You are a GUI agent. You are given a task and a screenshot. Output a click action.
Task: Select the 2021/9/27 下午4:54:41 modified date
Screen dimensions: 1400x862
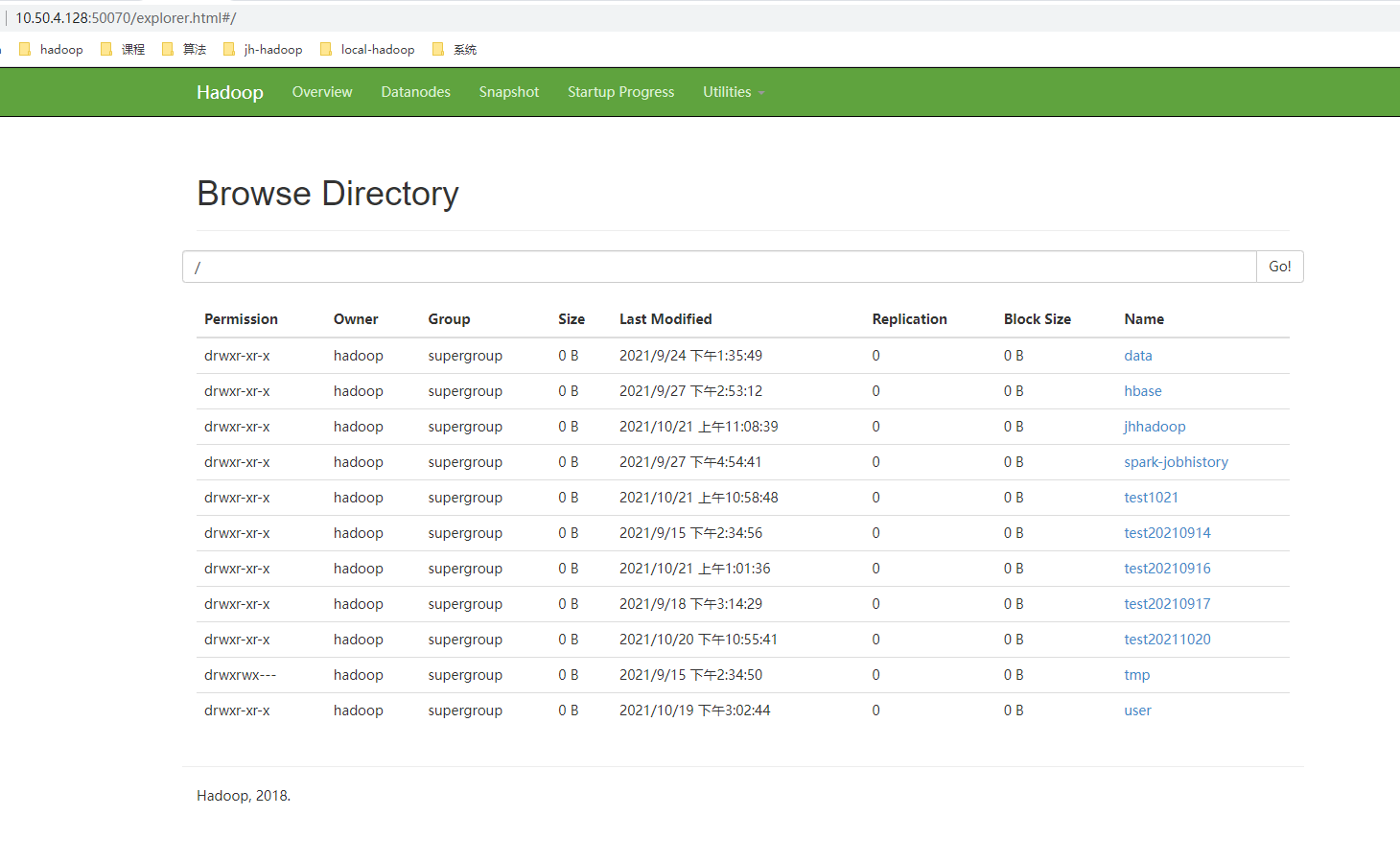(x=690, y=462)
